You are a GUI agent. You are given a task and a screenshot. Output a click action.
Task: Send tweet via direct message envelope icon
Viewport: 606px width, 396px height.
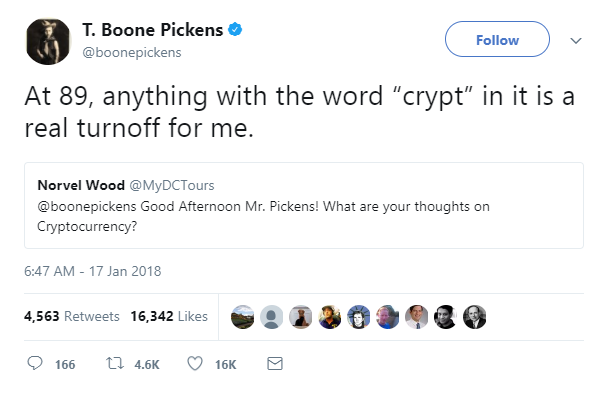(275, 364)
